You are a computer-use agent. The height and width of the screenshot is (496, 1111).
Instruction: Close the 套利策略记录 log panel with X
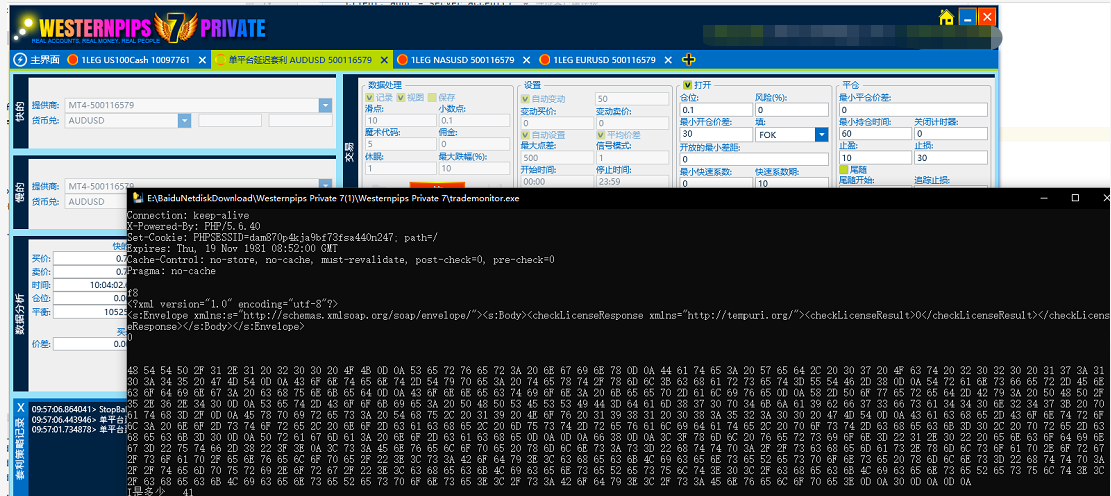20,407
